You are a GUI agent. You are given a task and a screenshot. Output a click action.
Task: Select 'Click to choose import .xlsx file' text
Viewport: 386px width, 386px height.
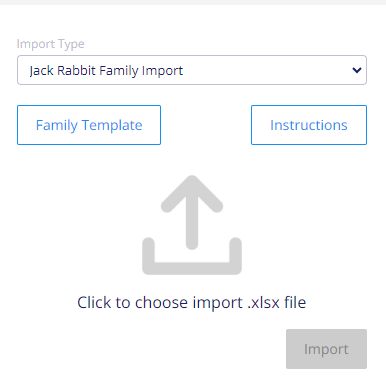192,303
